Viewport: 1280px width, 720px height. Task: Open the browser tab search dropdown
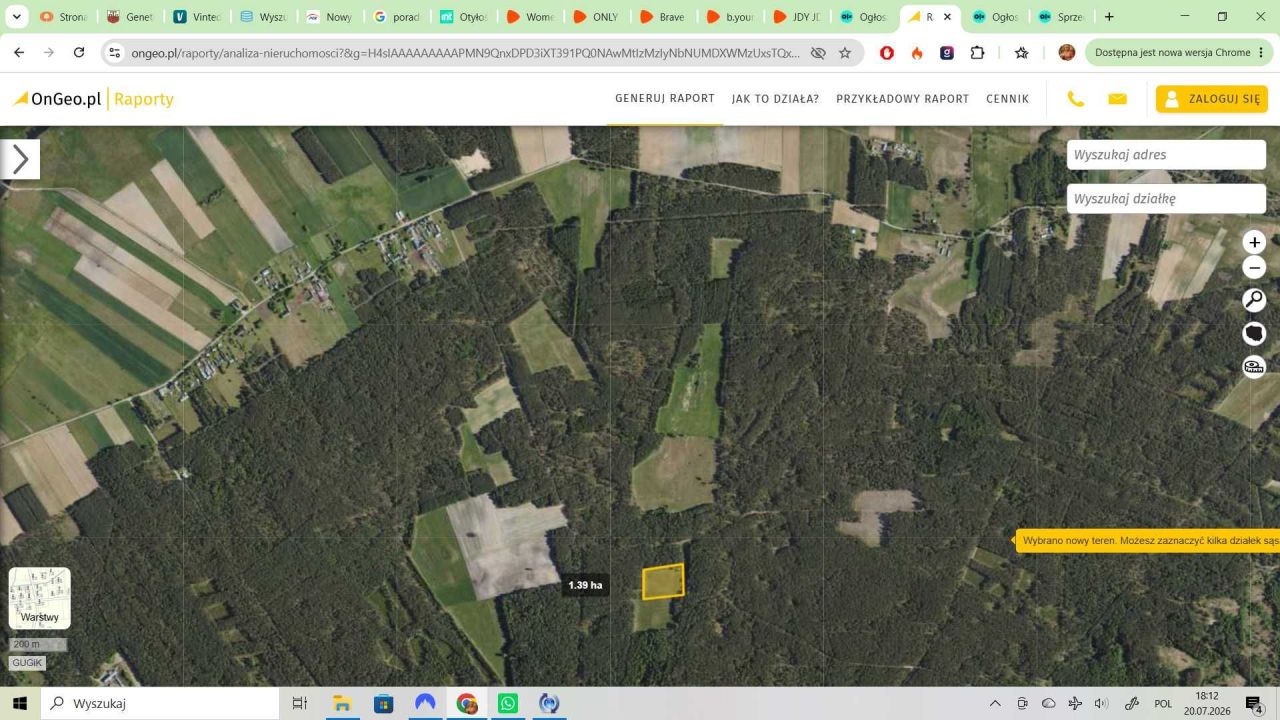tap(16, 17)
